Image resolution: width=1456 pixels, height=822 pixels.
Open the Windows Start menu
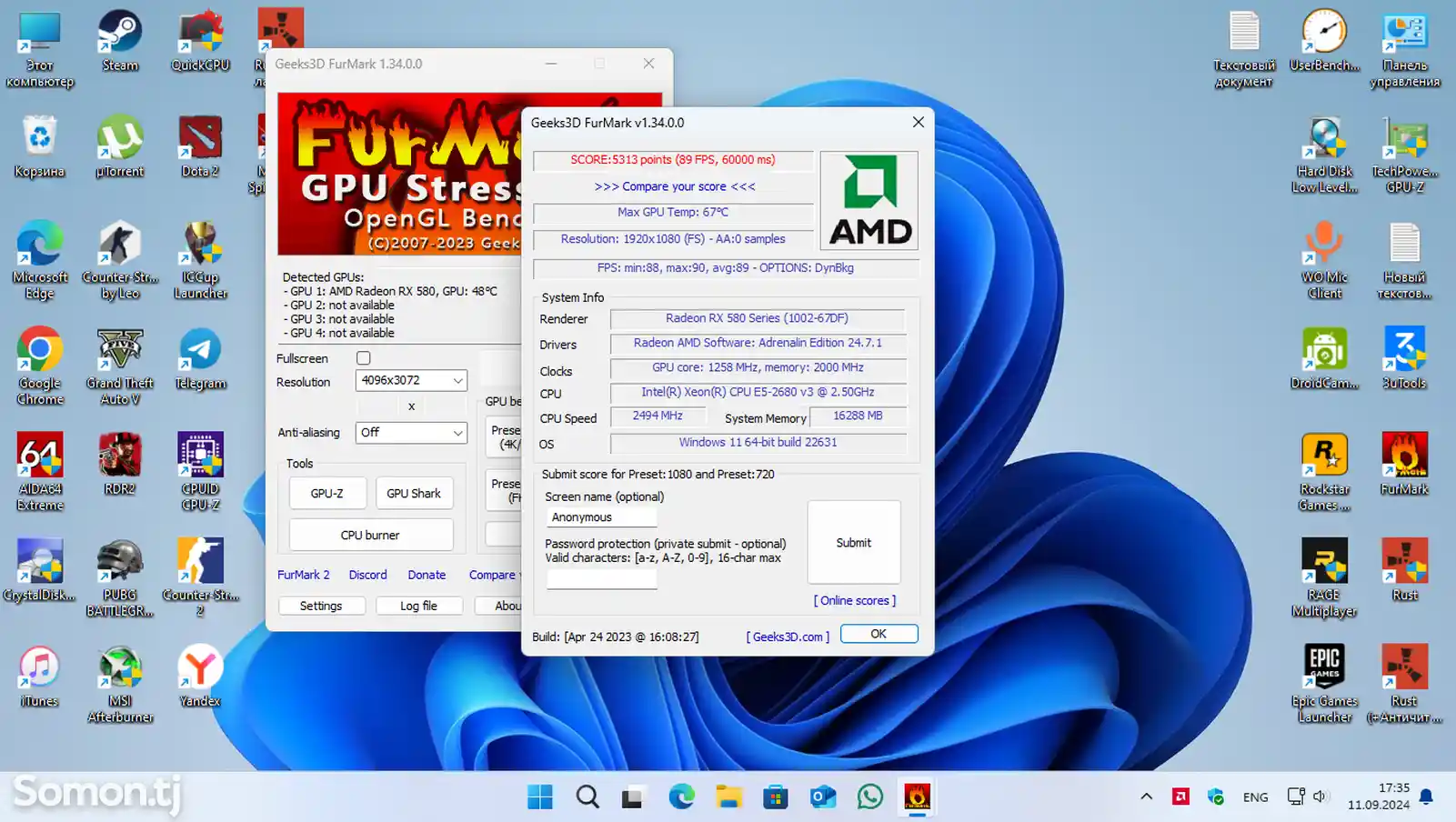click(540, 797)
